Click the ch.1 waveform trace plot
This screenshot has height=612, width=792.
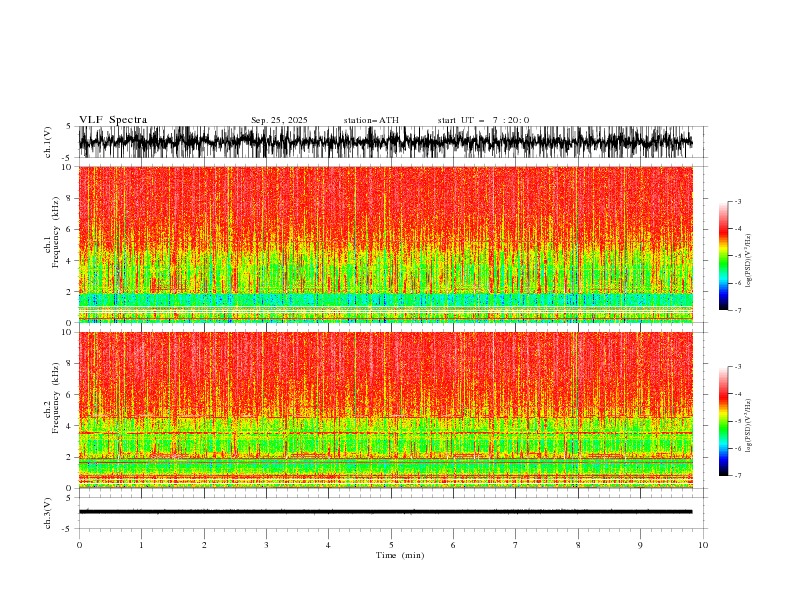(385, 142)
